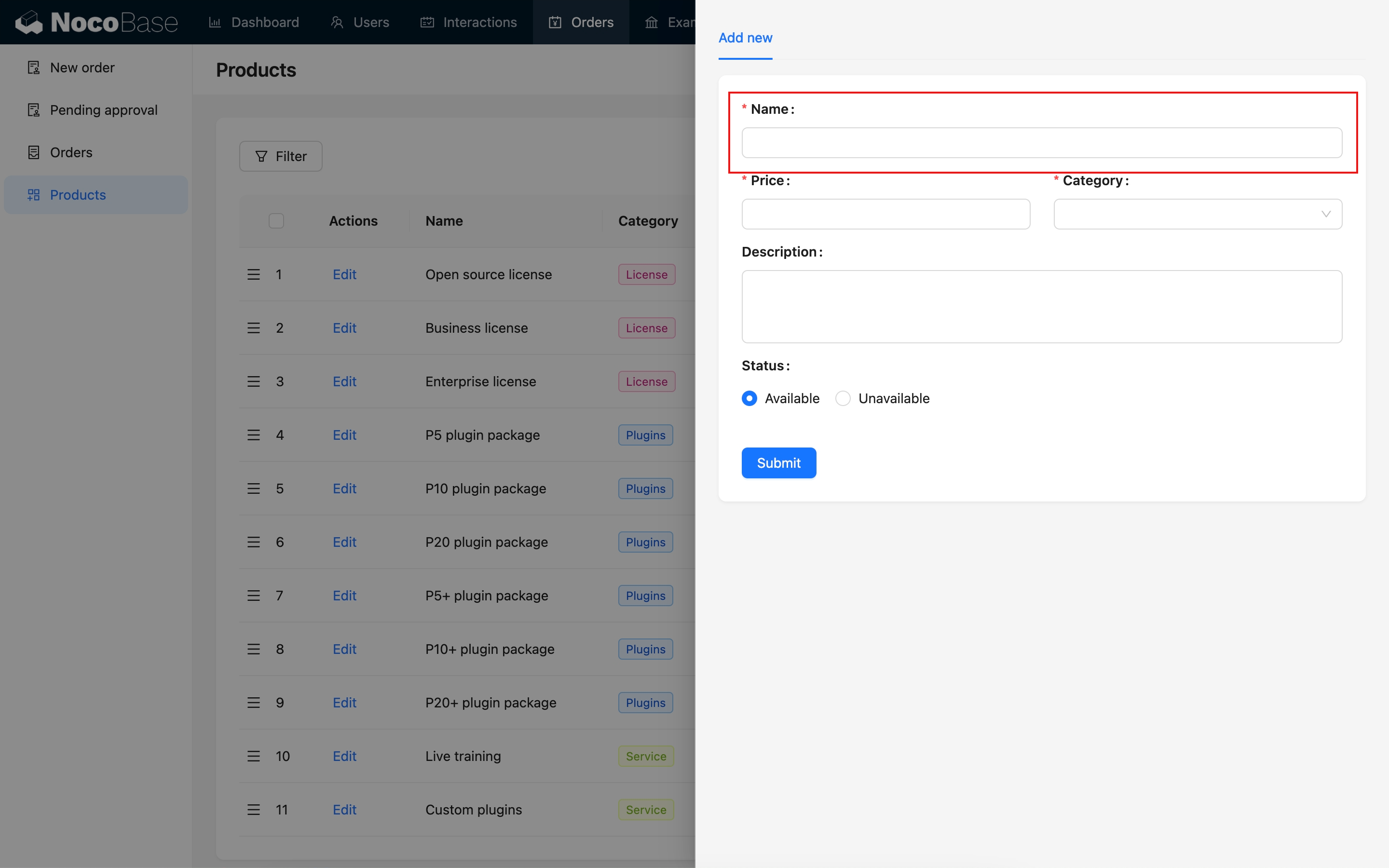Screen dimensions: 1389x868
Task: Click the Category dropdown chevron arrow
Action: pyautogui.click(x=1326, y=214)
